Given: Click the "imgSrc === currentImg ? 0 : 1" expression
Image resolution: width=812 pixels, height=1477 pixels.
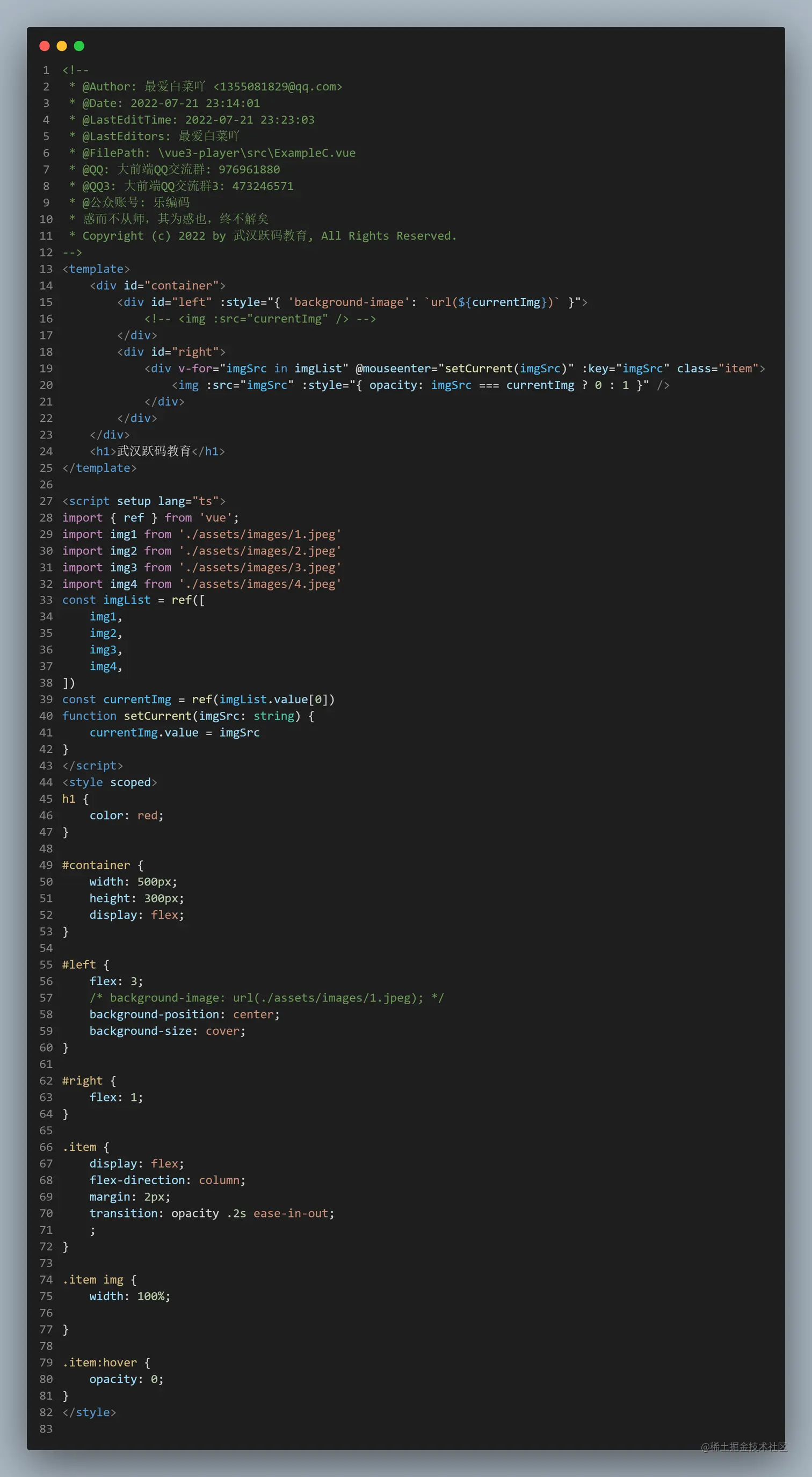Looking at the screenshot, I should pos(530,385).
